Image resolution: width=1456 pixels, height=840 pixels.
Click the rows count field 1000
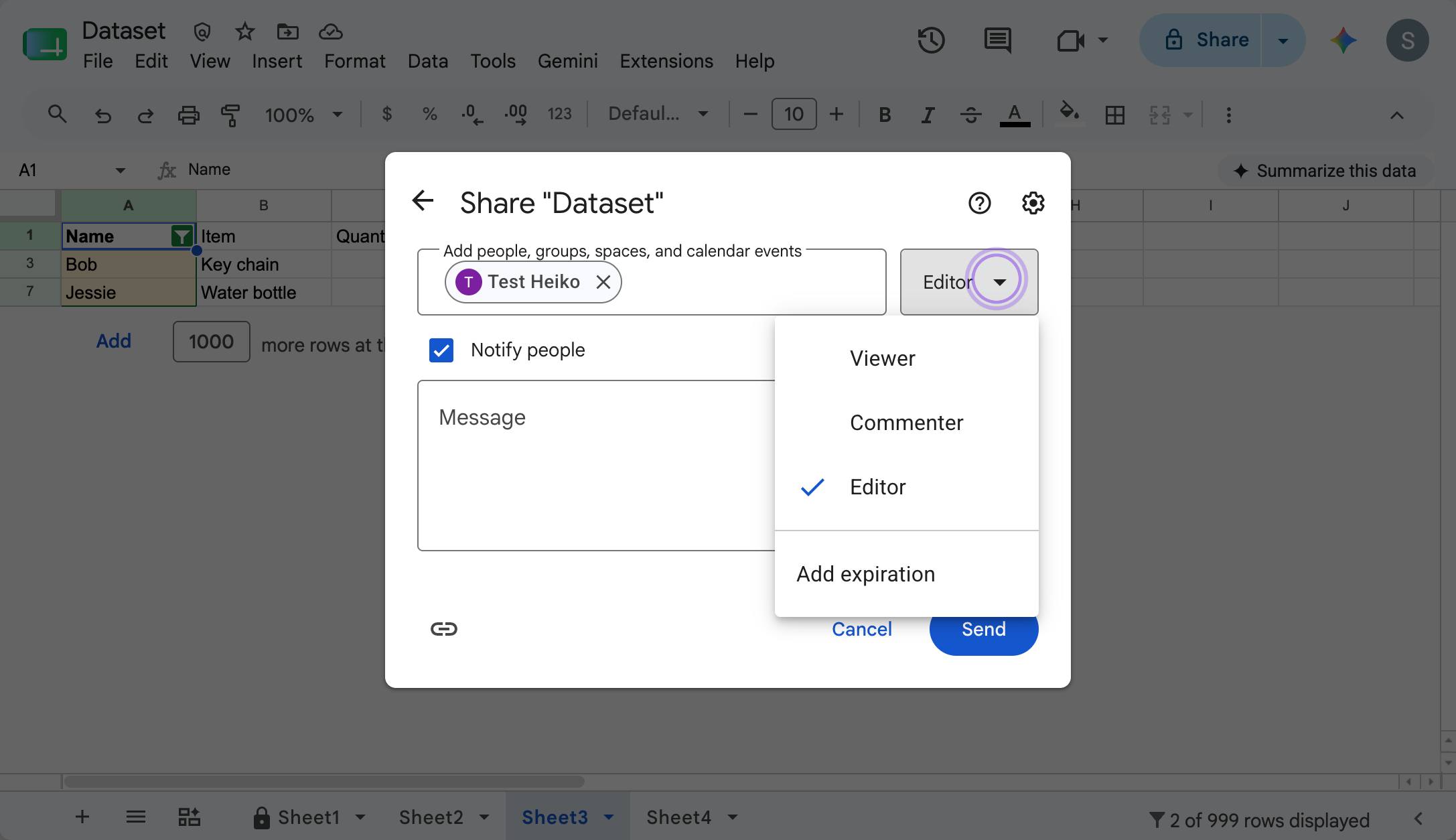pos(211,342)
